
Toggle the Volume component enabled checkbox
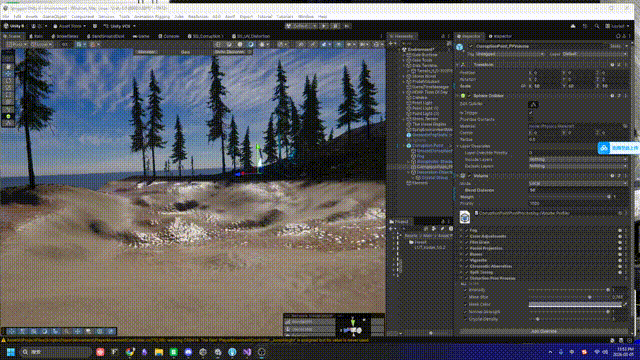(x=470, y=176)
